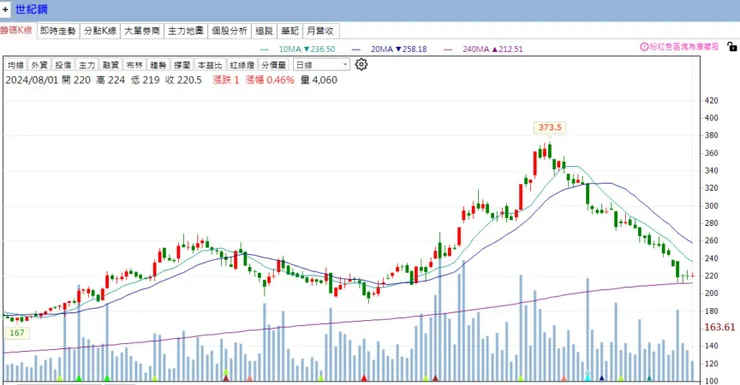740x385 pixels.
Task: Toggle the 融資 indicator
Action: pos(110,65)
